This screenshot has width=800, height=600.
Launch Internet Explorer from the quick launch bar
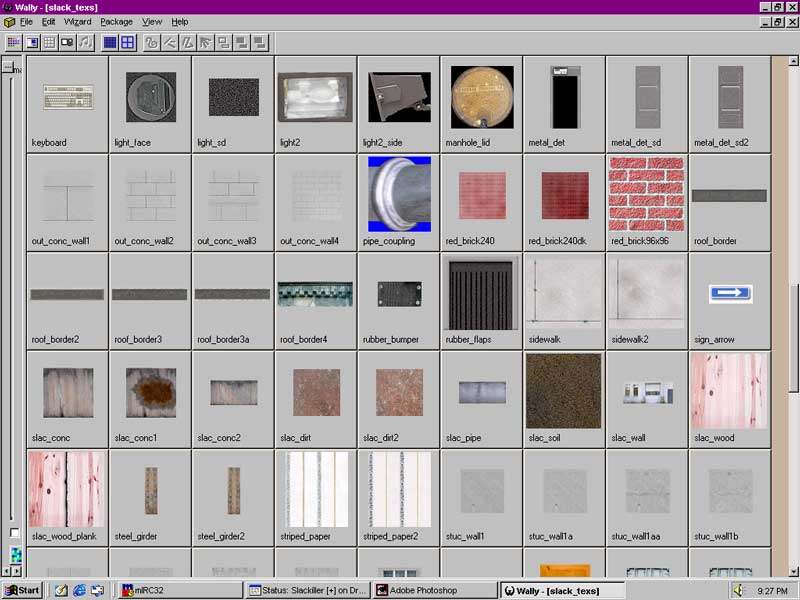pos(80,590)
